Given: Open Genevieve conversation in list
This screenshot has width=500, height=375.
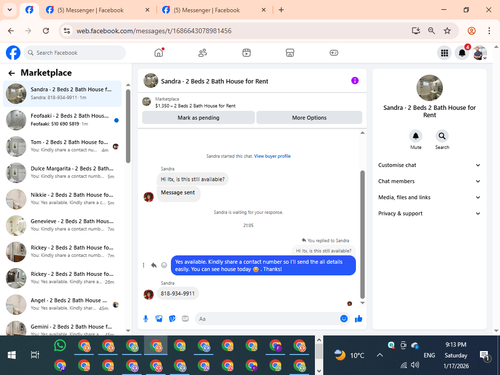Looking at the screenshot, I should [62, 225].
